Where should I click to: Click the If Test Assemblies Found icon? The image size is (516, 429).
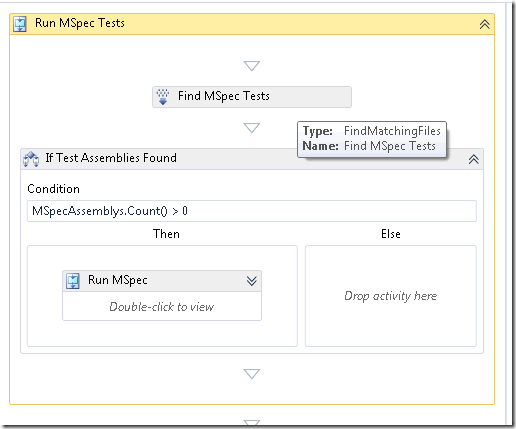(x=31, y=159)
